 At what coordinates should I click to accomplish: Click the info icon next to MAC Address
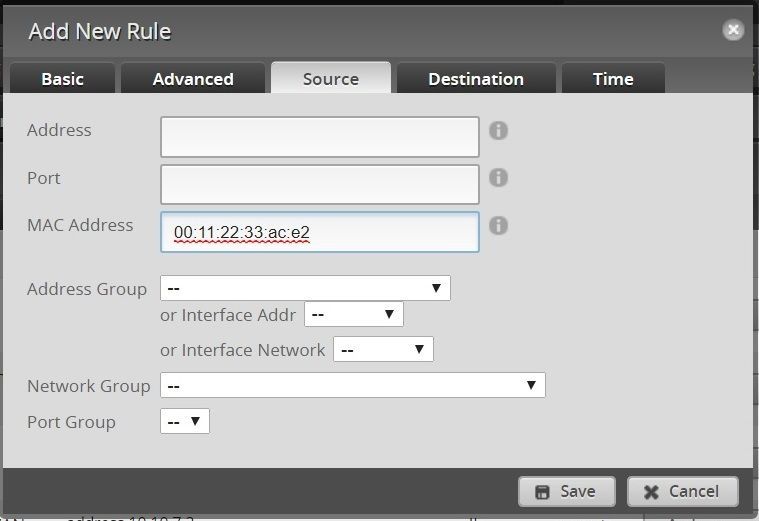[x=498, y=225]
